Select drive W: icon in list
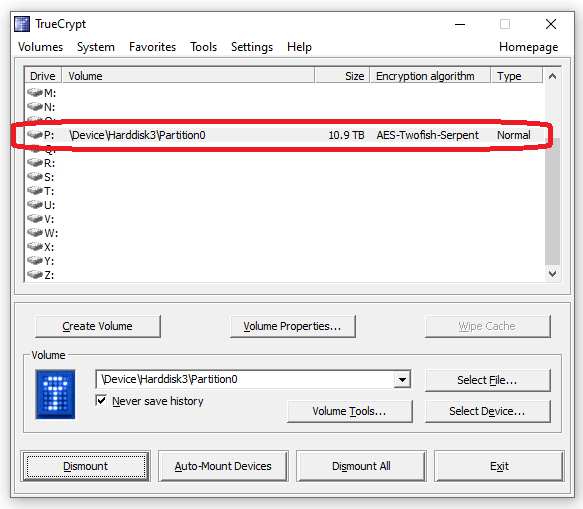The image size is (583, 509). (35, 232)
